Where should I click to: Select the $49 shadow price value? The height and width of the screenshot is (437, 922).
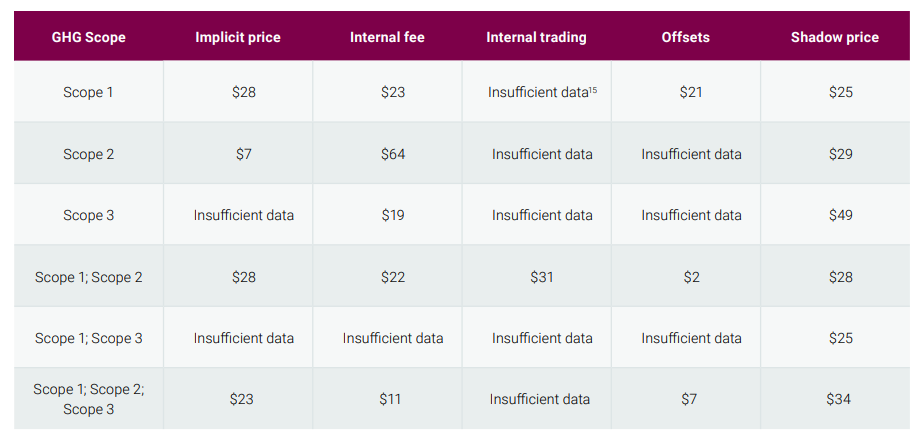(841, 215)
